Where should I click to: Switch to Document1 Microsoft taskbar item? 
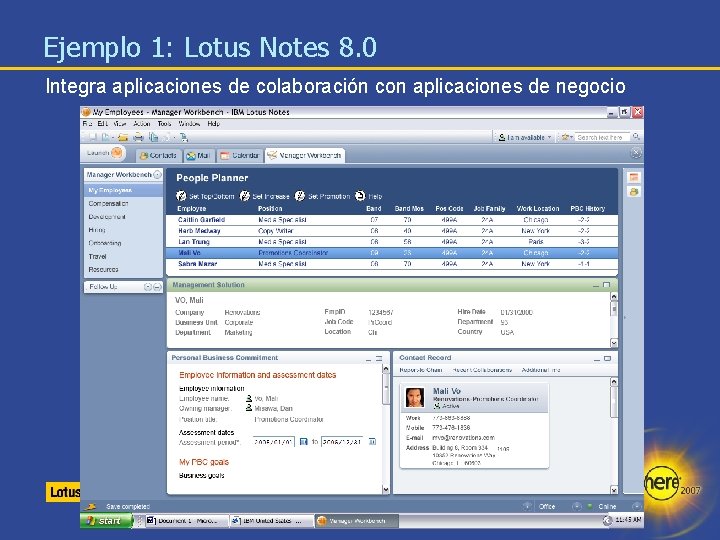tap(186, 520)
